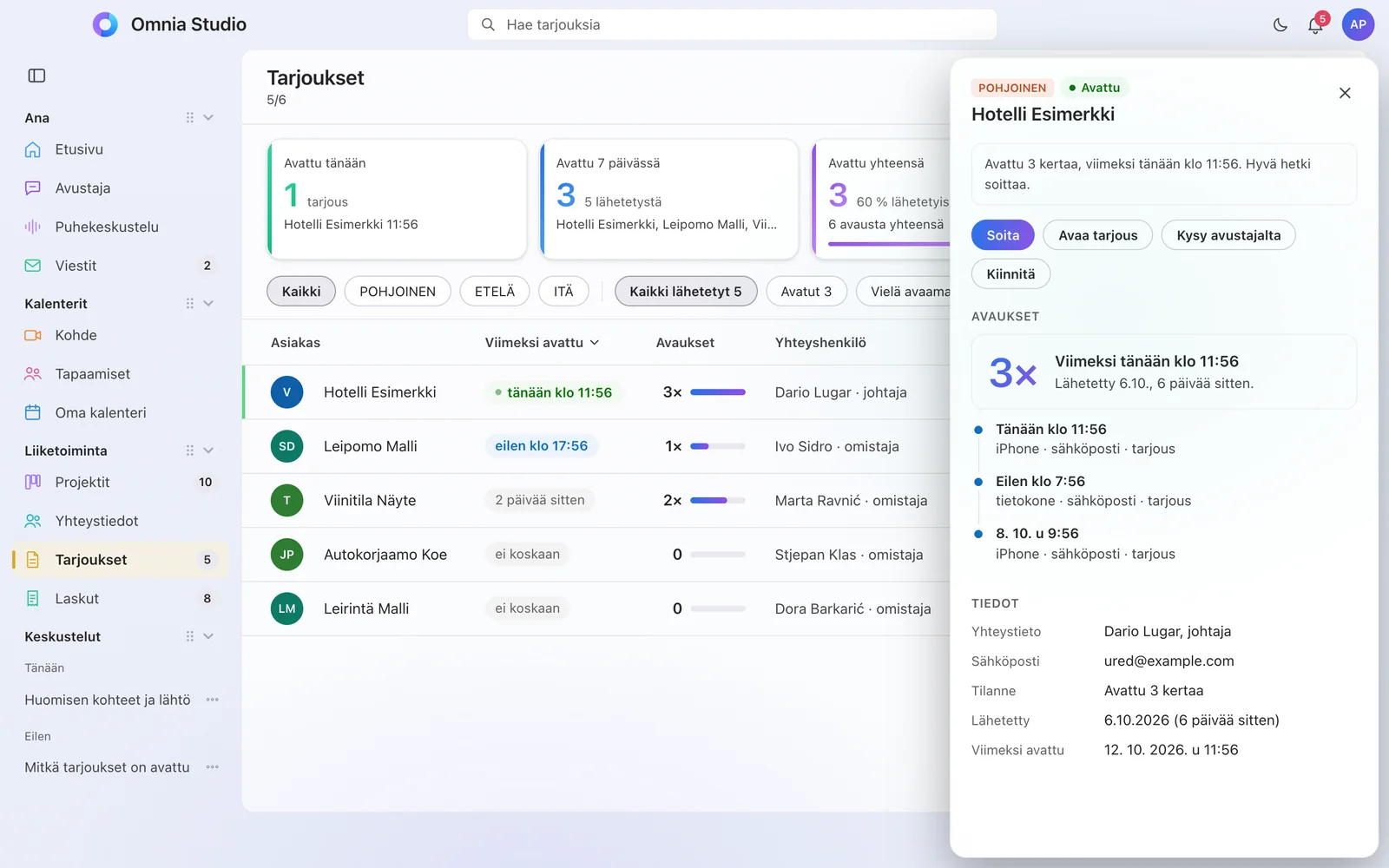Select the Autokorjaamo Koe row
This screenshot has height=868, width=1389.
pos(596,555)
